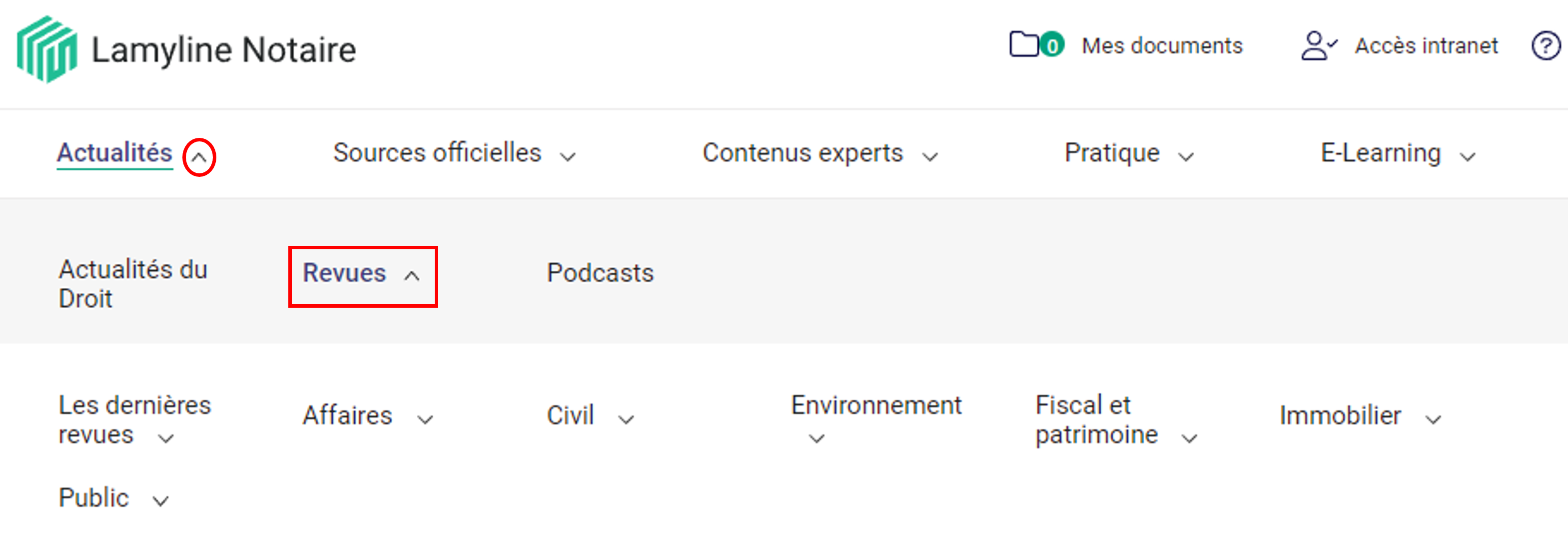Open the Podcasts section
This screenshot has width=1568, height=541.
click(x=600, y=273)
